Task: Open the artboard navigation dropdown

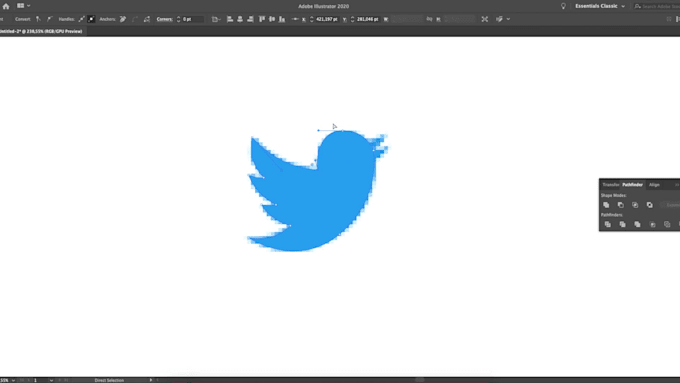Action: click(51, 380)
